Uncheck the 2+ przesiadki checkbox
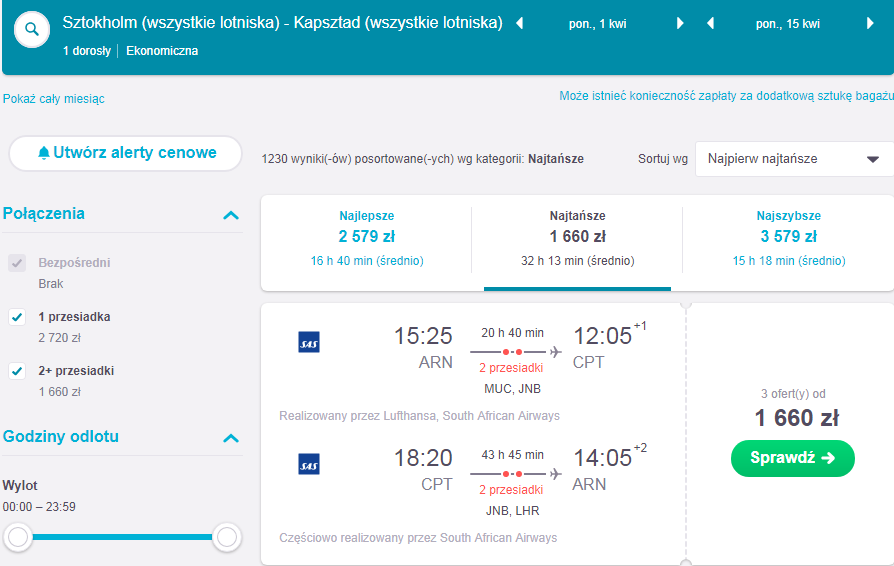 tap(17, 371)
